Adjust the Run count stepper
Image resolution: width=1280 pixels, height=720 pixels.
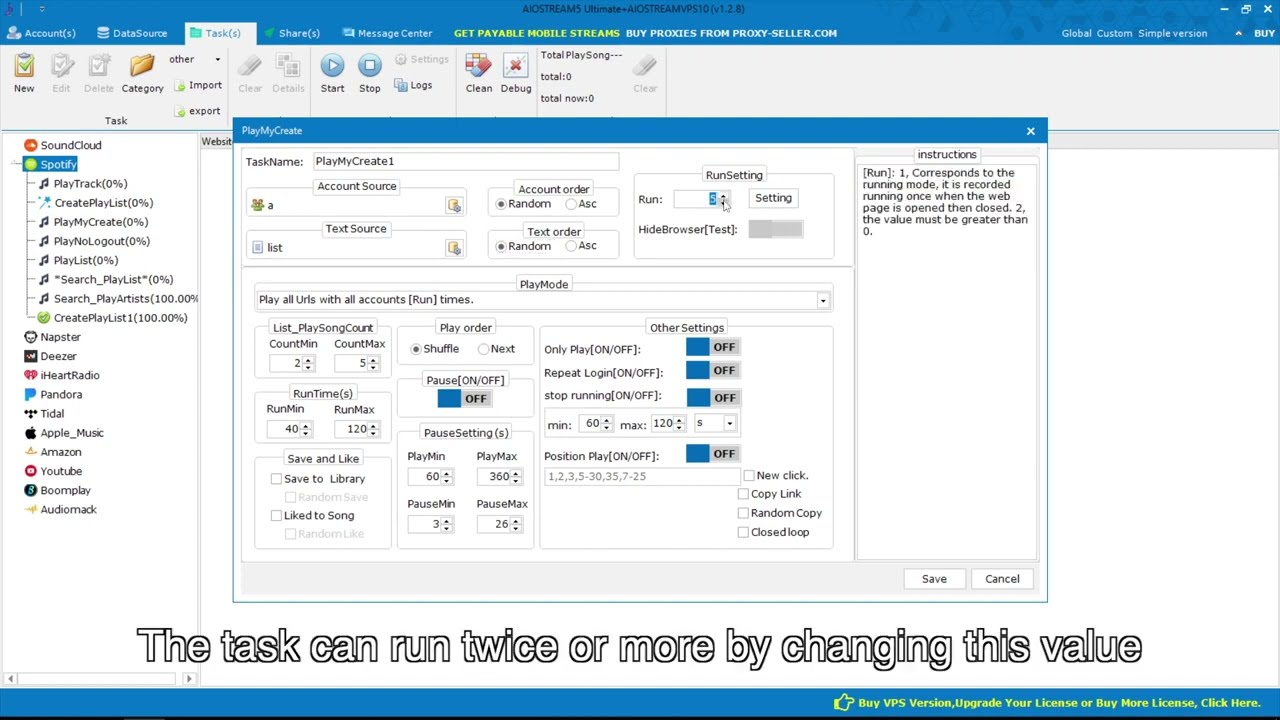tap(723, 199)
